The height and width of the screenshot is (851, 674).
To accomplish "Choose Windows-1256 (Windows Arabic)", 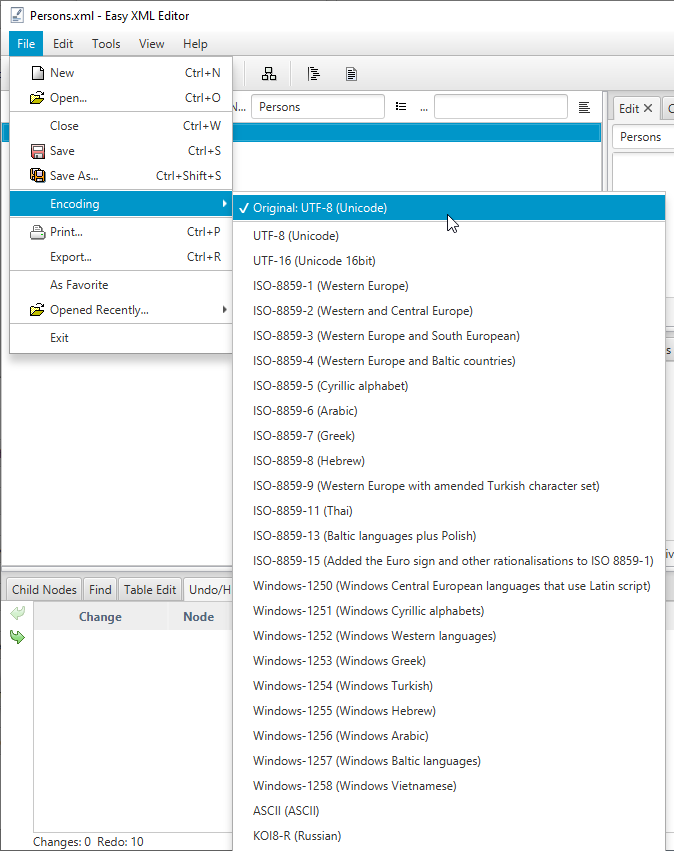I will (449, 735).
